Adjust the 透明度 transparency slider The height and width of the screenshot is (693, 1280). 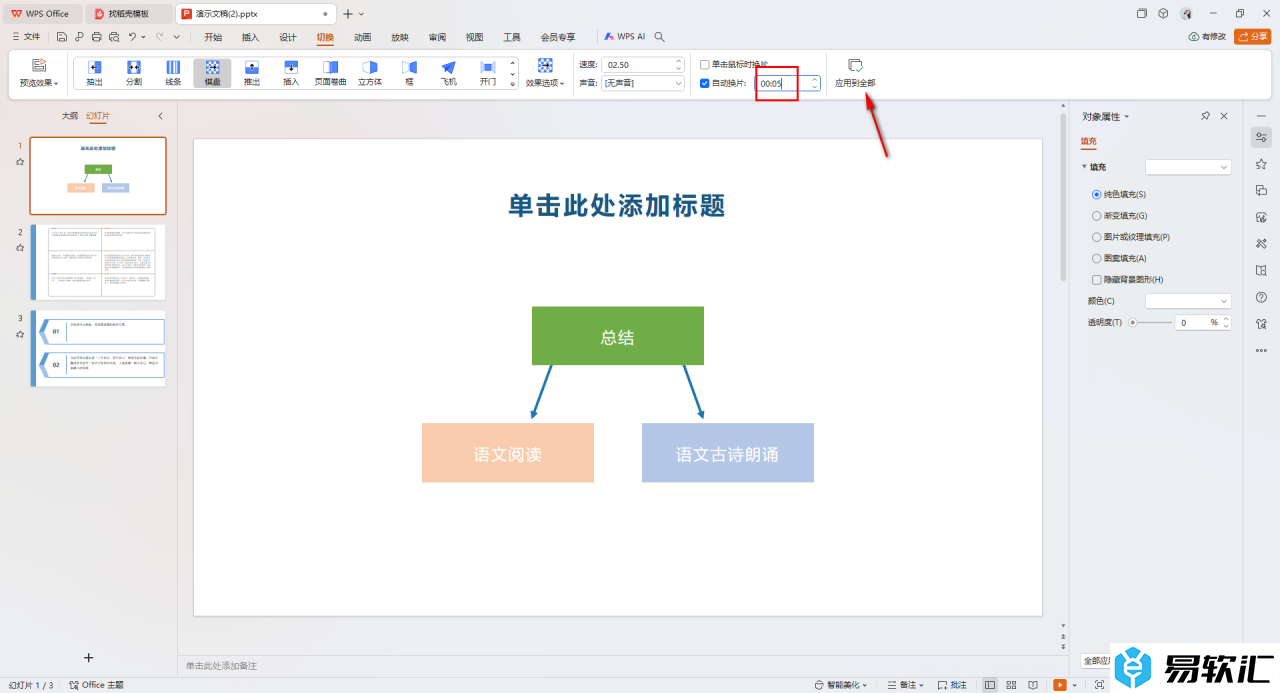tap(1150, 323)
